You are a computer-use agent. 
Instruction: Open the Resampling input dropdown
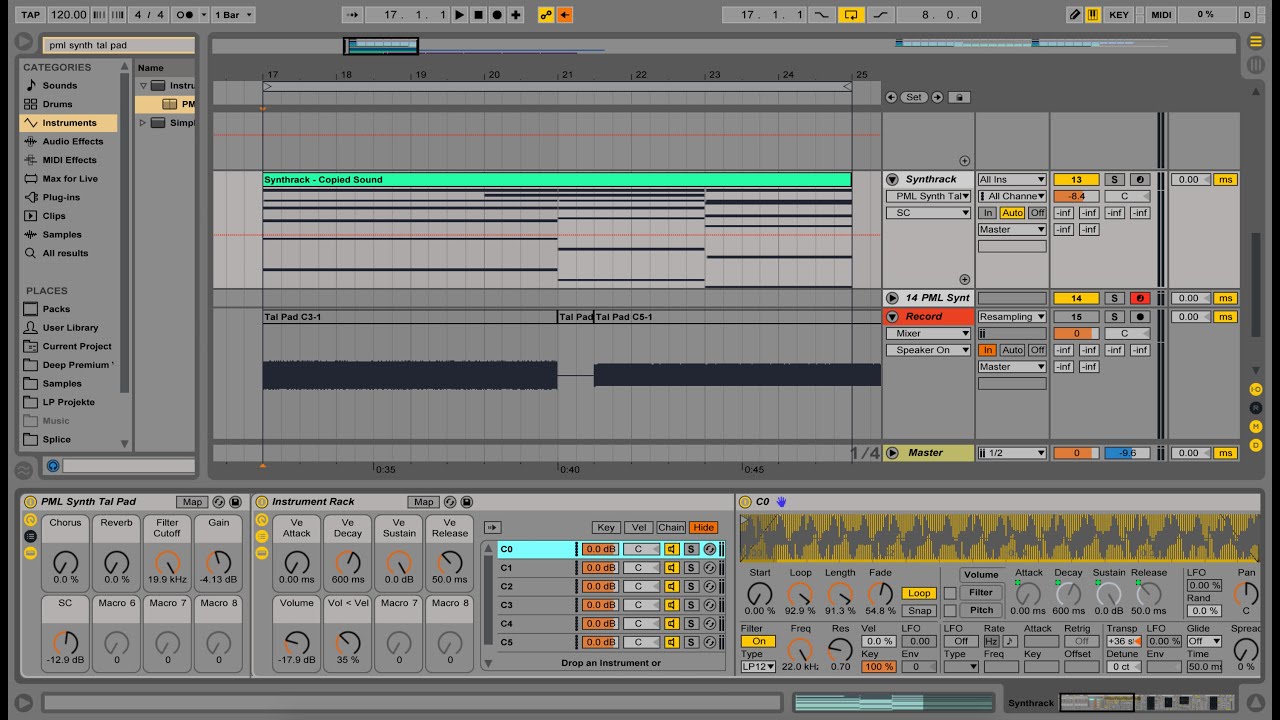coord(1012,317)
